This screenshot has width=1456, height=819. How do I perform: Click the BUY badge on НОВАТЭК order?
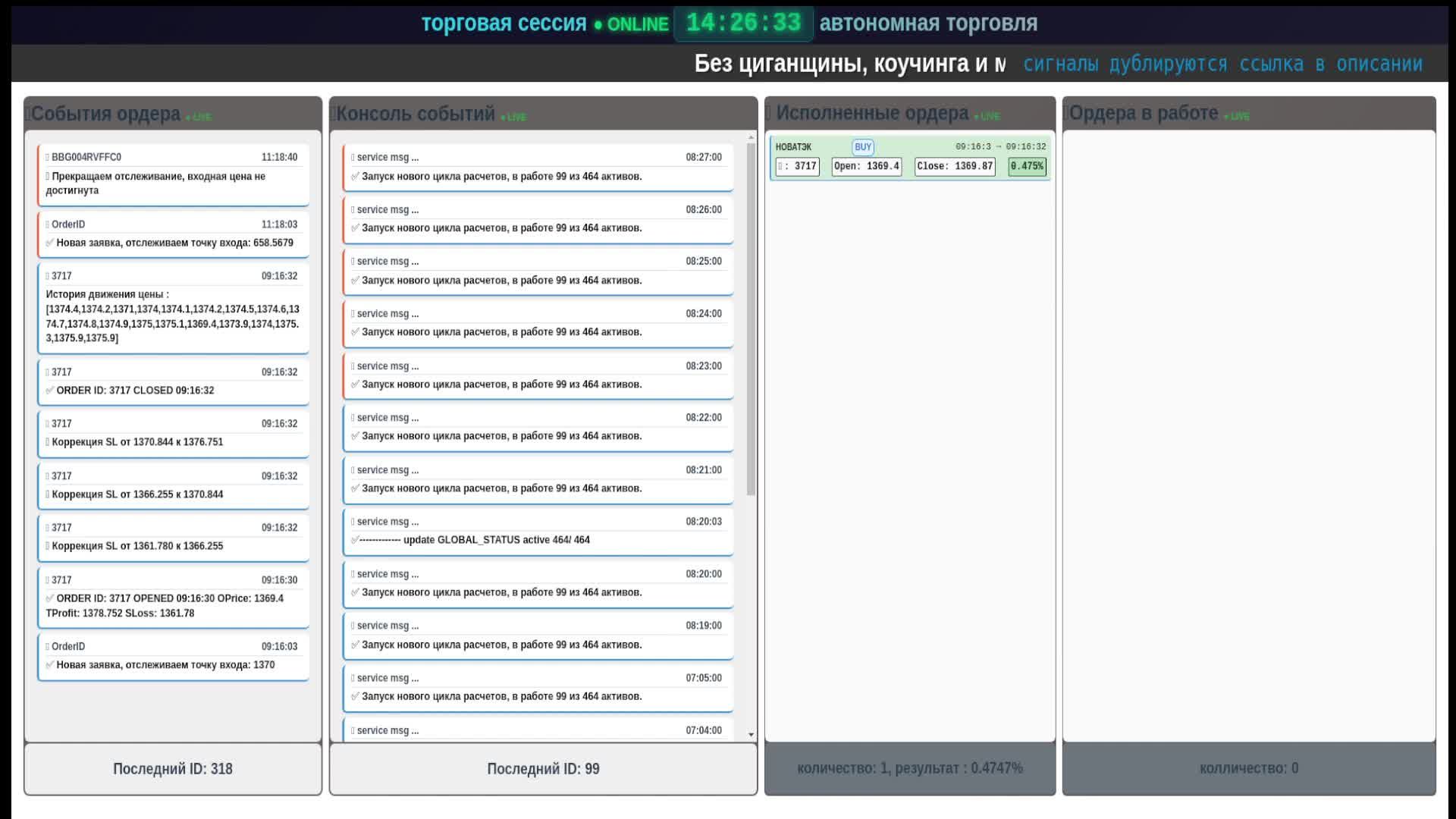863,147
